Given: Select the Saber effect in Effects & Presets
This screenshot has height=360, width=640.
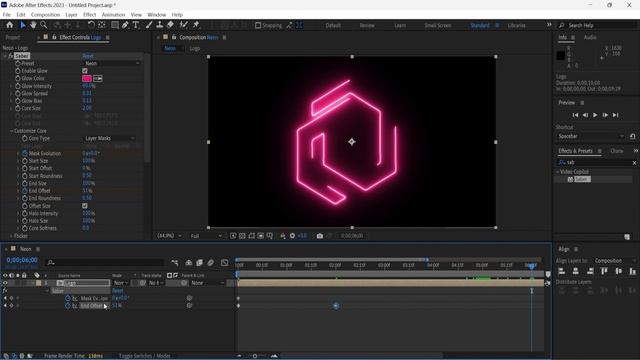Looking at the screenshot, I should tap(582, 179).
